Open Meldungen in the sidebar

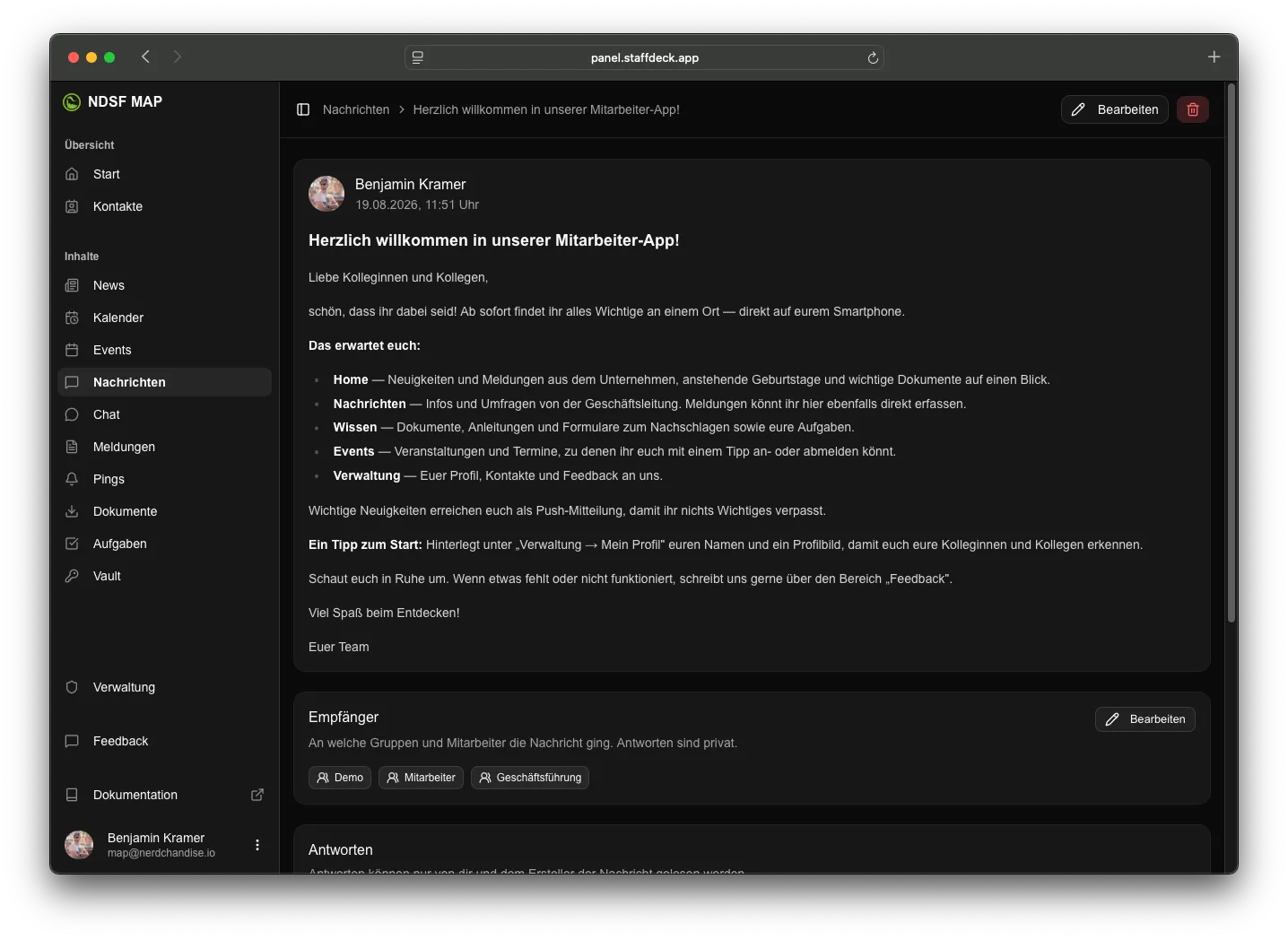tap(165, 447)
